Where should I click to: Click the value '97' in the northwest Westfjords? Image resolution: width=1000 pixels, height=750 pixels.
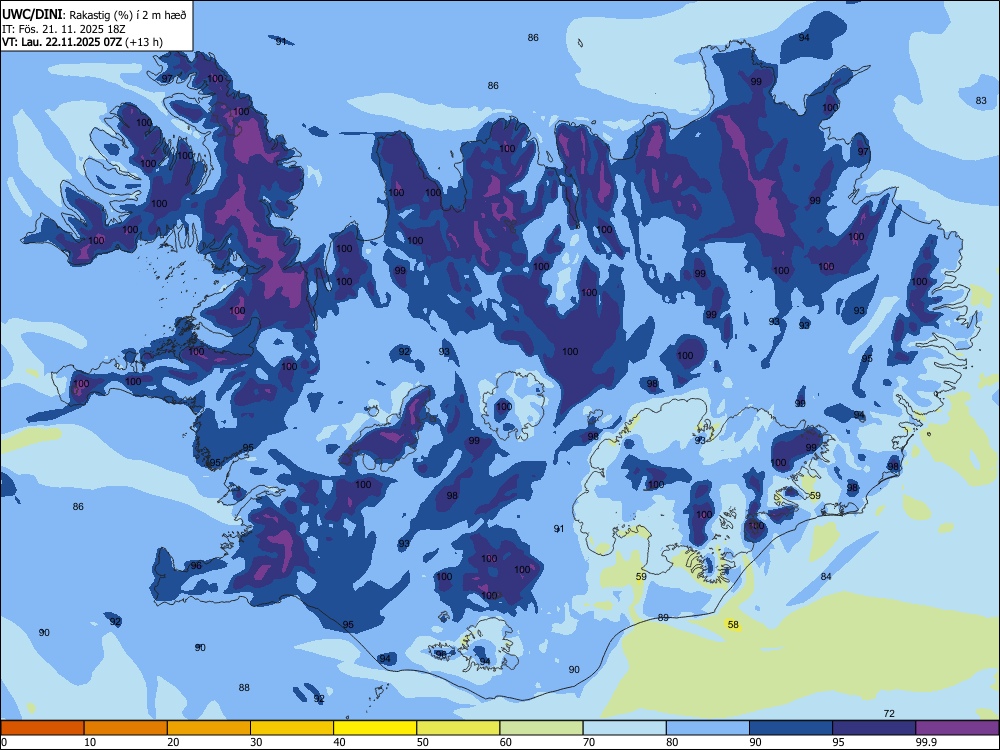pos(167,79)
